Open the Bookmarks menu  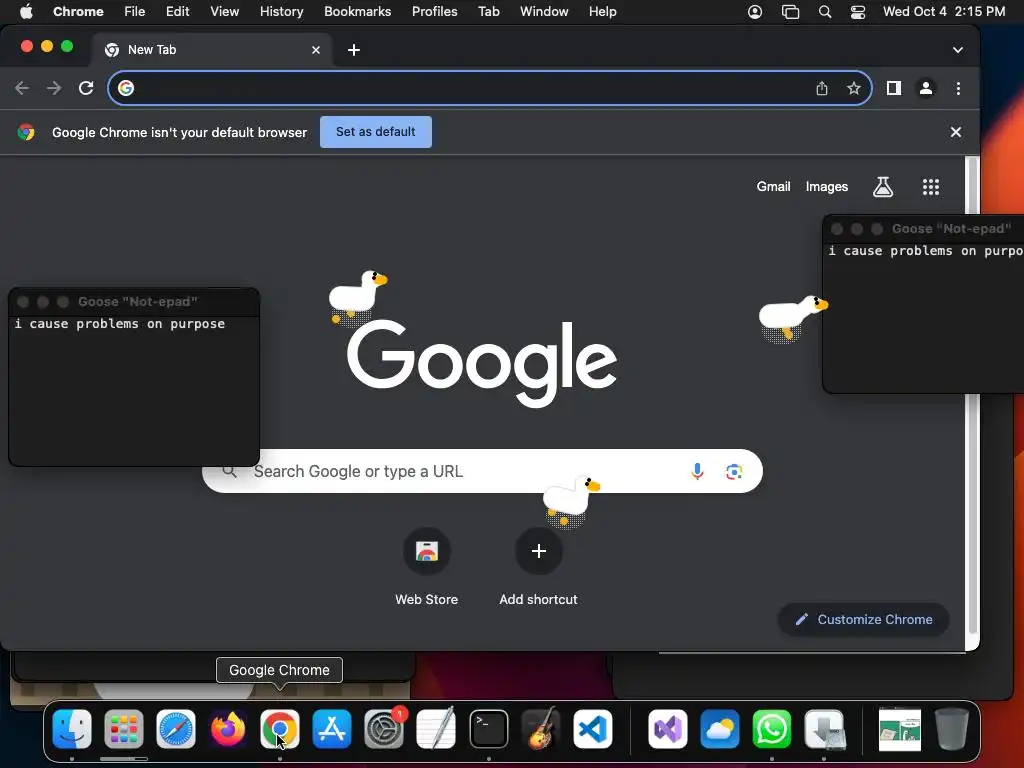[357, 12]
